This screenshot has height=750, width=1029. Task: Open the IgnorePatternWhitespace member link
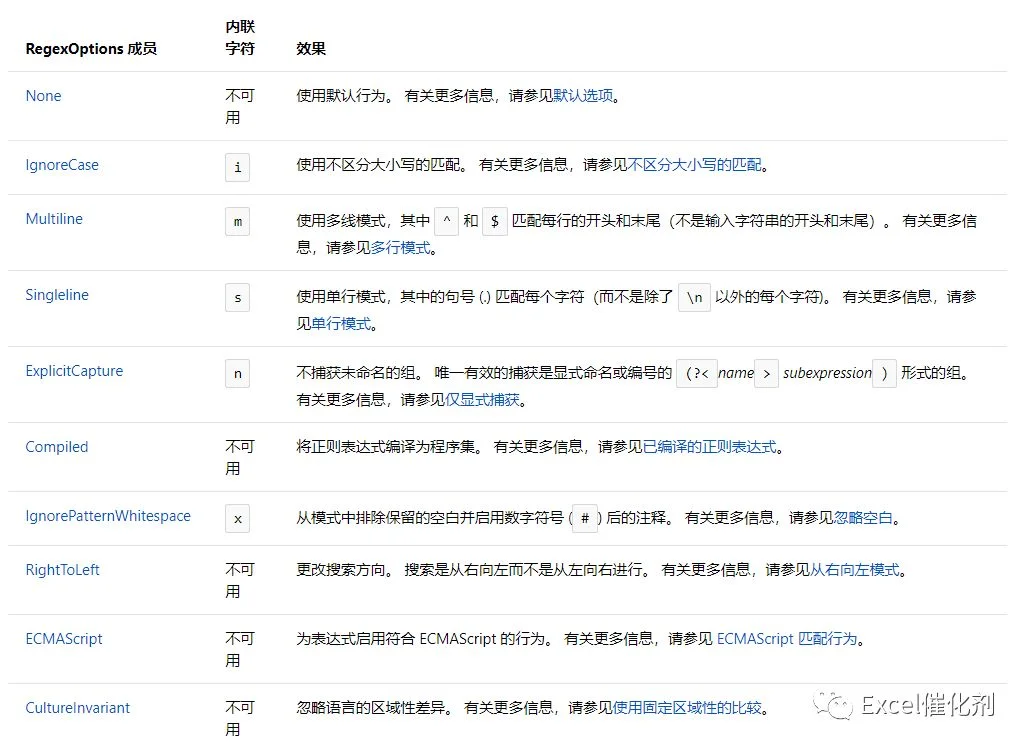(x=108, y=516)
